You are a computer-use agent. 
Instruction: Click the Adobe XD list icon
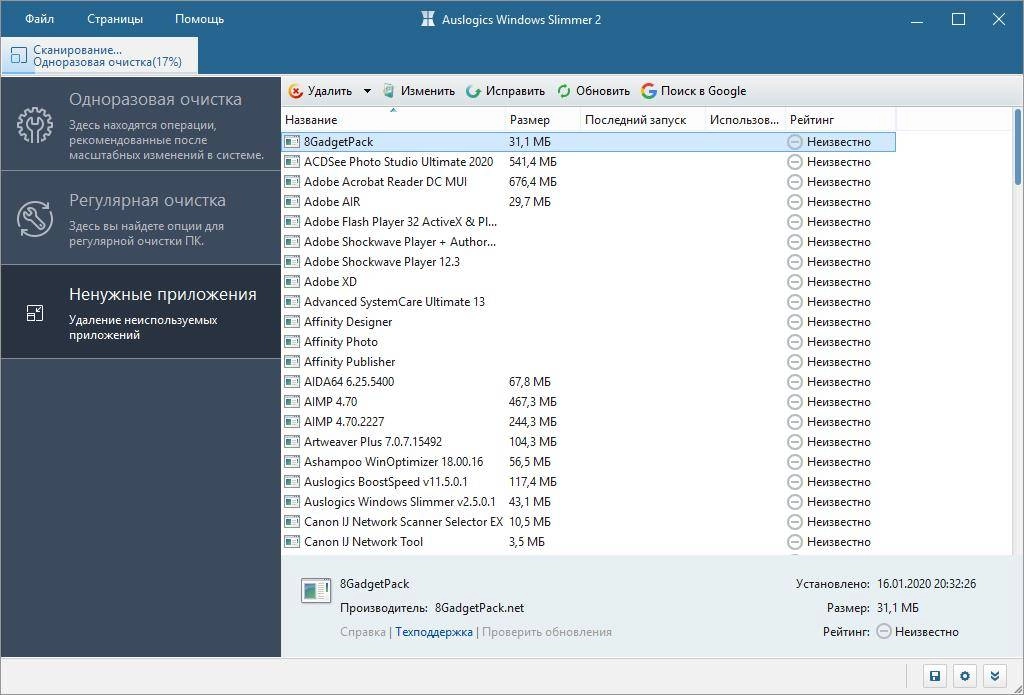292,282
